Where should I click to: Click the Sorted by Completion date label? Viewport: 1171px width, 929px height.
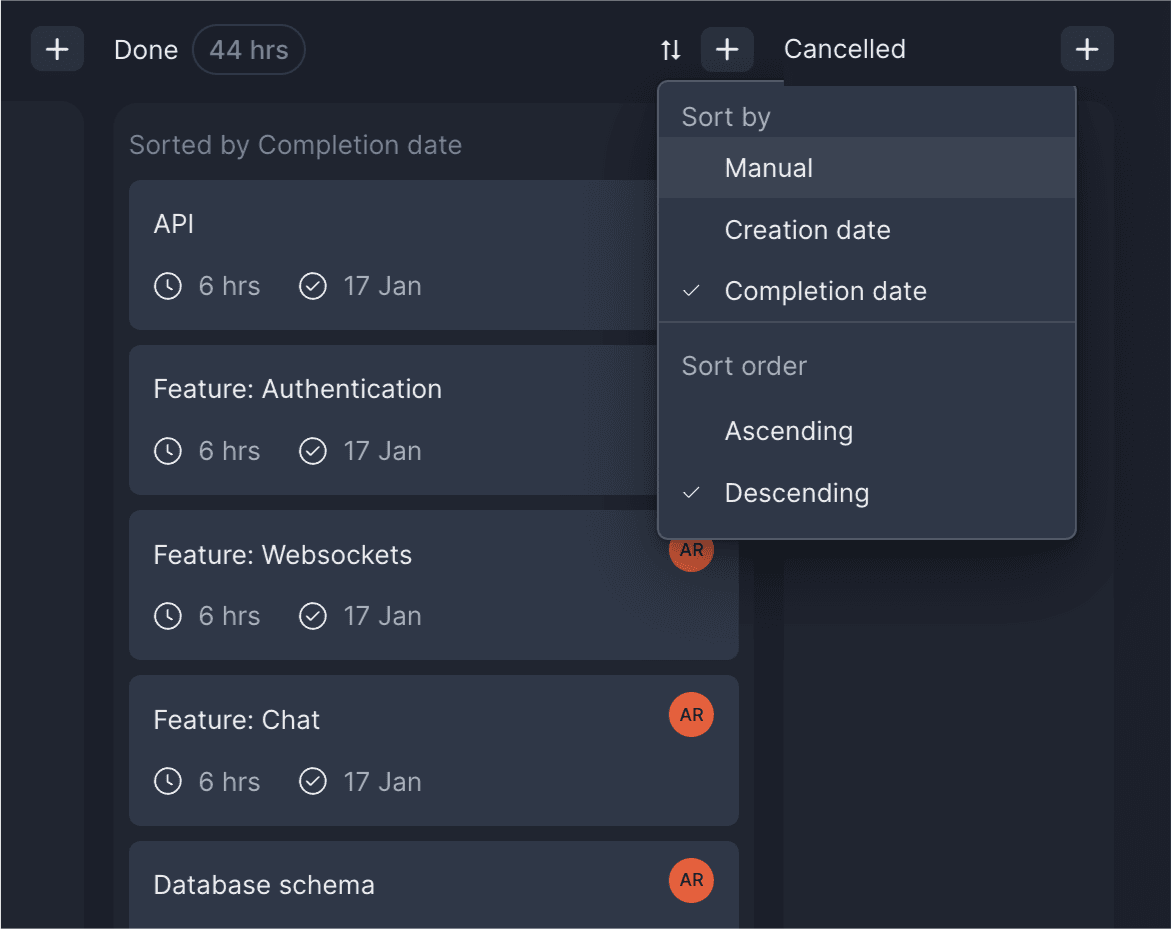pos(296,145)
